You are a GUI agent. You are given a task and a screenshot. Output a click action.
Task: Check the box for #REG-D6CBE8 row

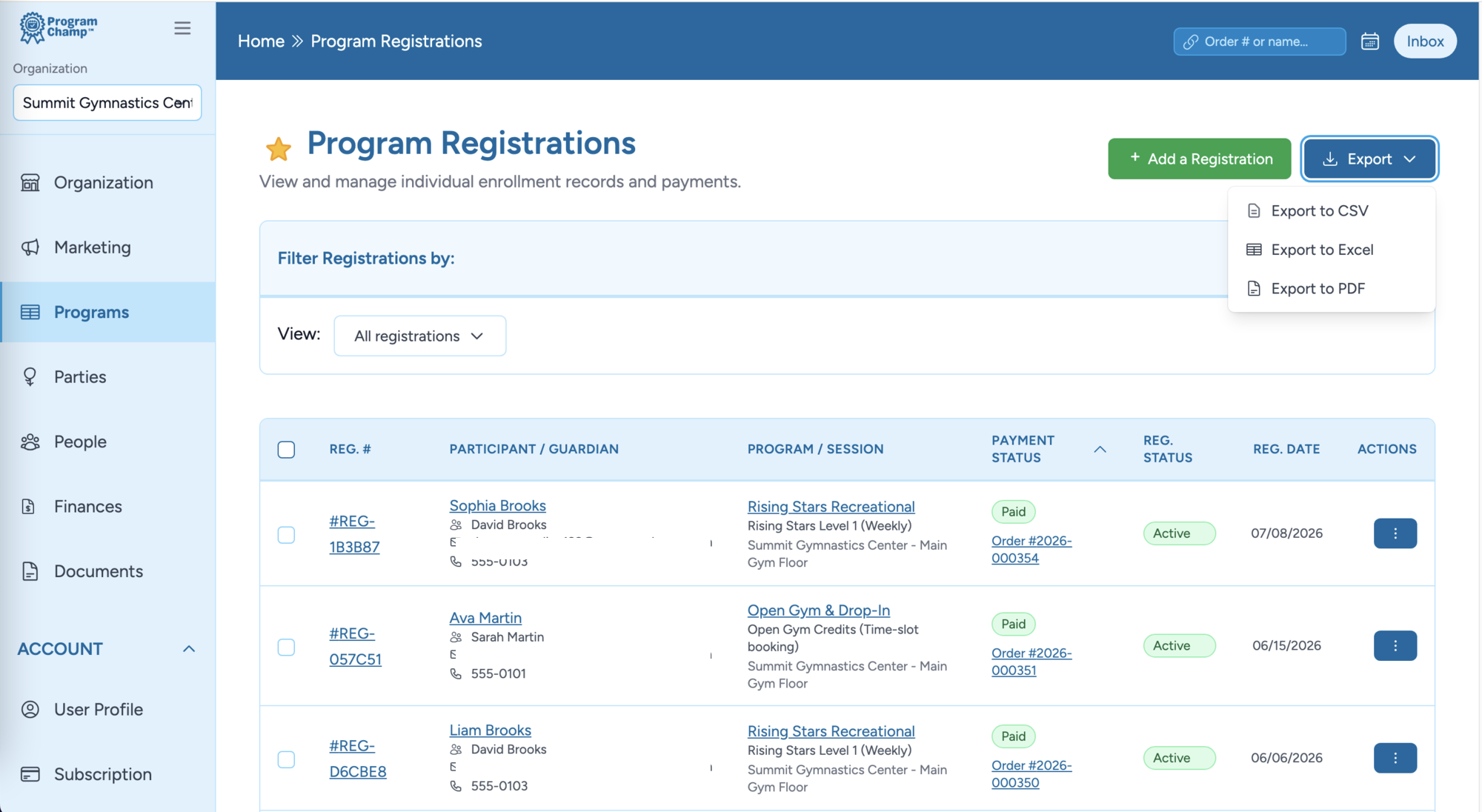coord(286,759)
